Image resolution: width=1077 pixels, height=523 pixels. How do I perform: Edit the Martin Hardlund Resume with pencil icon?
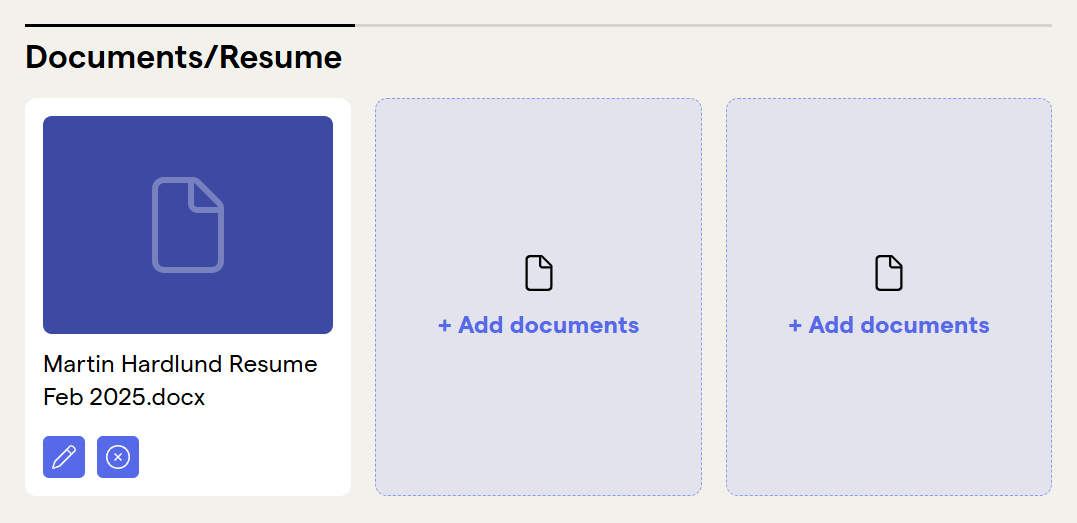(x=64, y=457)
